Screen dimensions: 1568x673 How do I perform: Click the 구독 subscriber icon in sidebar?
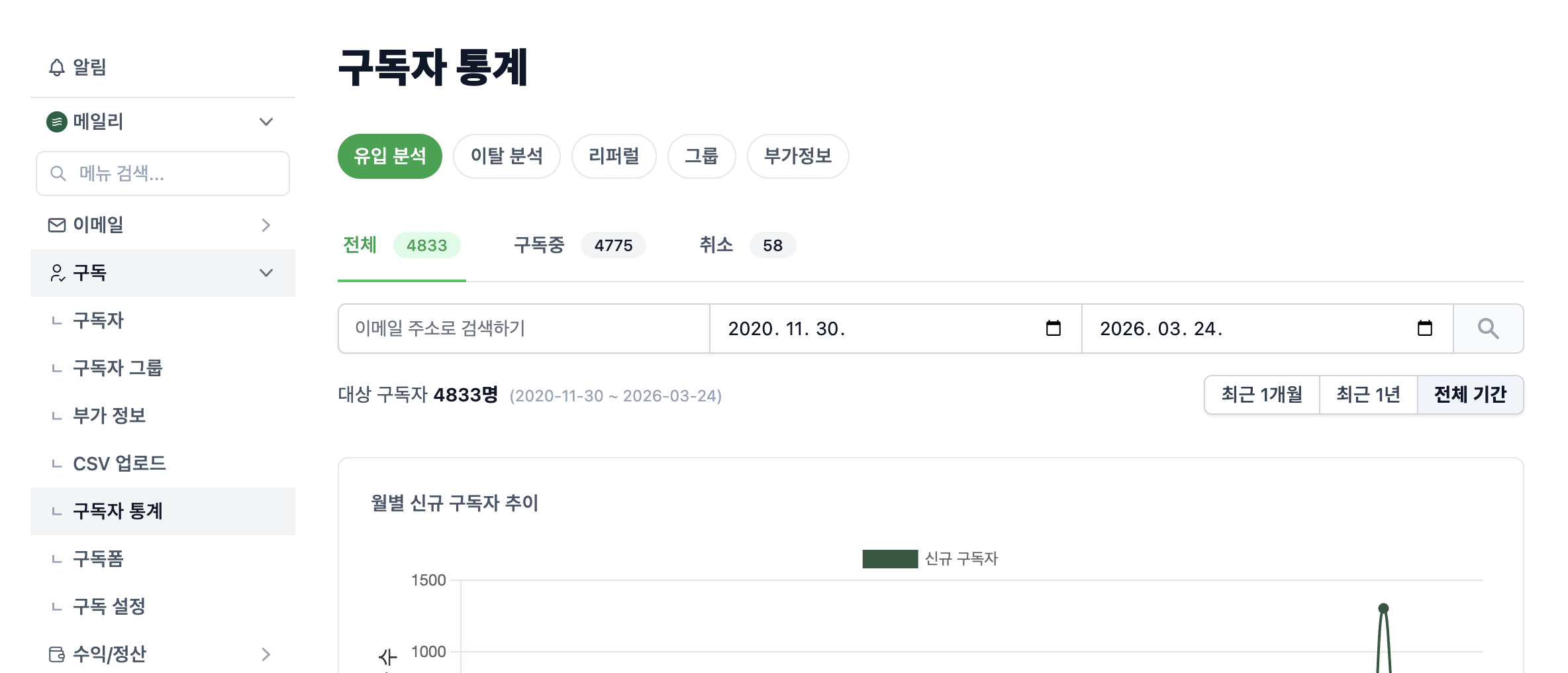tap(58, 272)
